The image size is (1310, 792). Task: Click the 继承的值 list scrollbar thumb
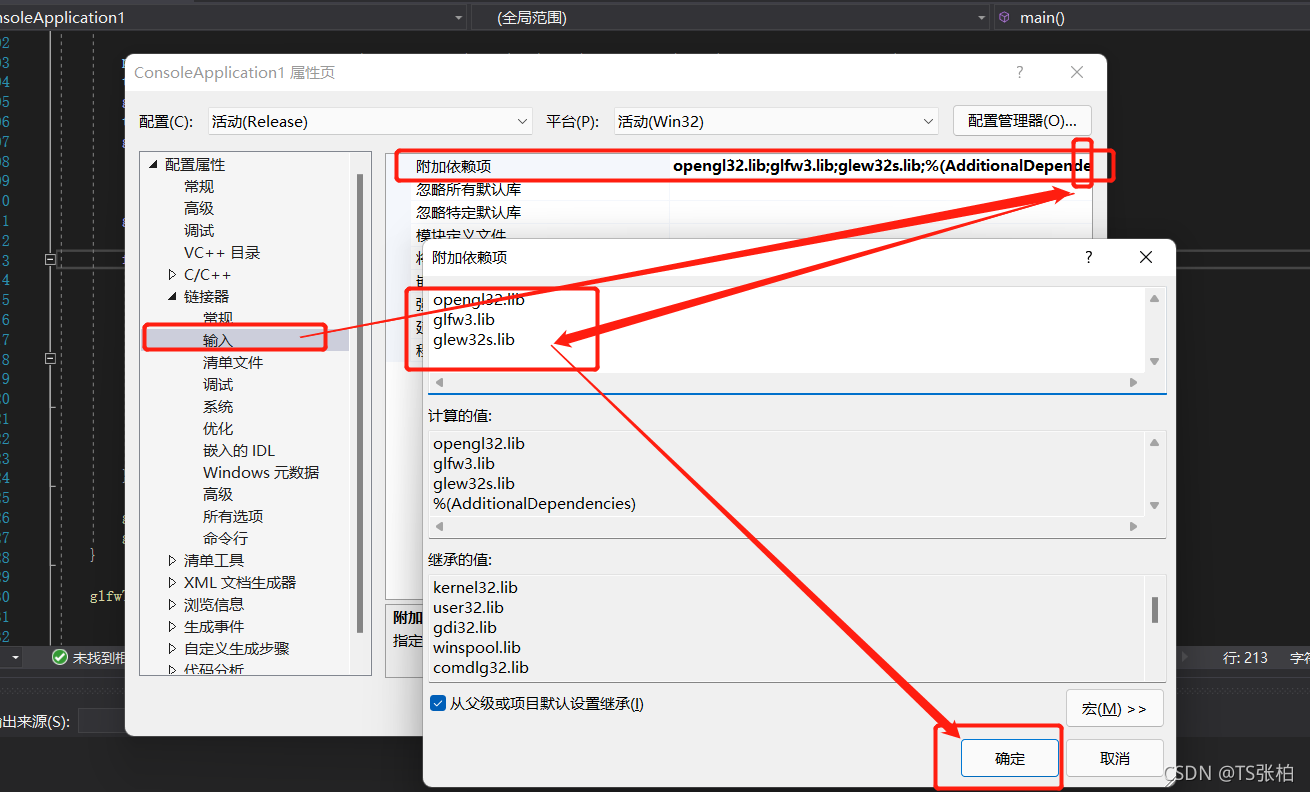tap(1155, 609)
